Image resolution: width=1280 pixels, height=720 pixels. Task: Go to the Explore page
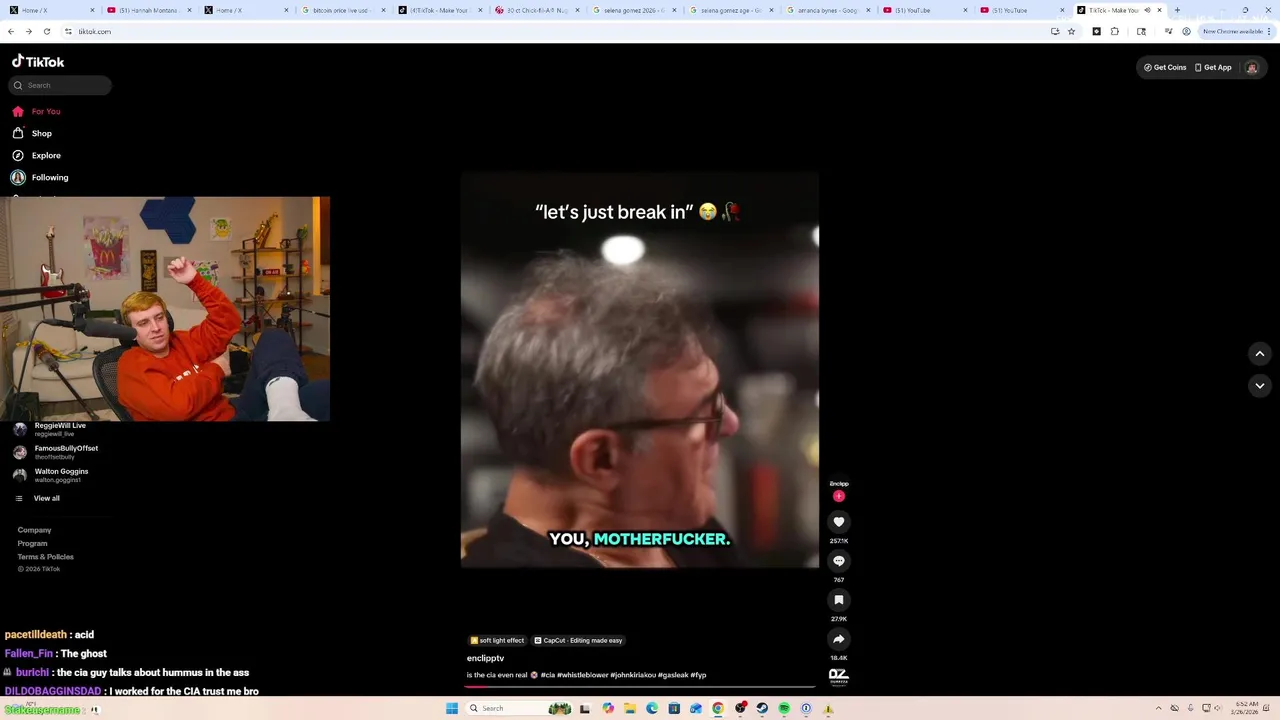point(37,155)
